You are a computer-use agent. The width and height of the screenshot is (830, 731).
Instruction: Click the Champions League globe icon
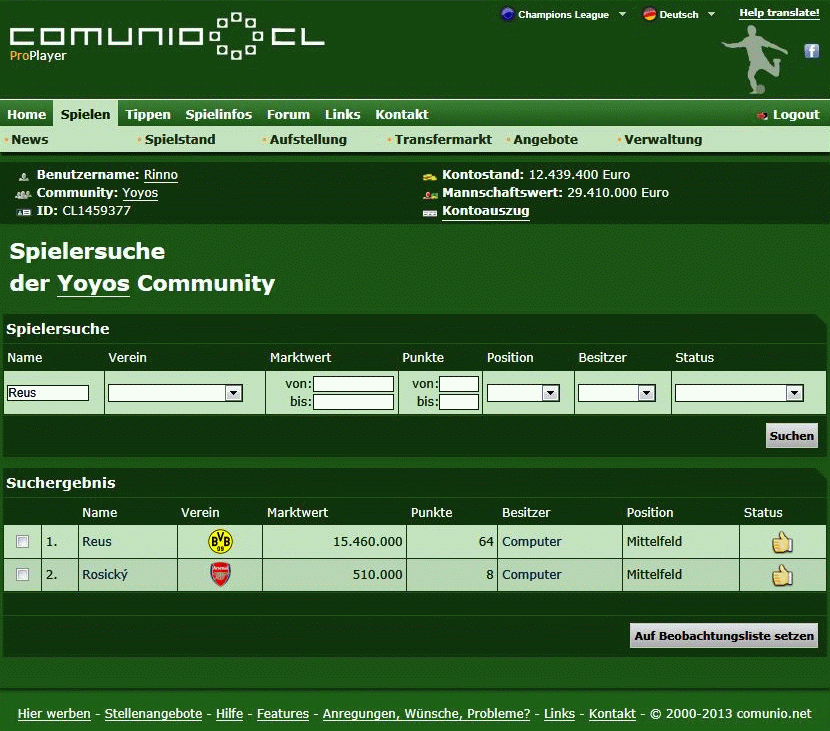click(508, 14)
